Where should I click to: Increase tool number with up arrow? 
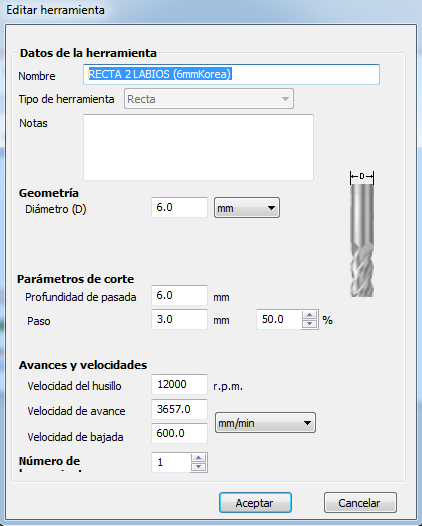[199, 458]
